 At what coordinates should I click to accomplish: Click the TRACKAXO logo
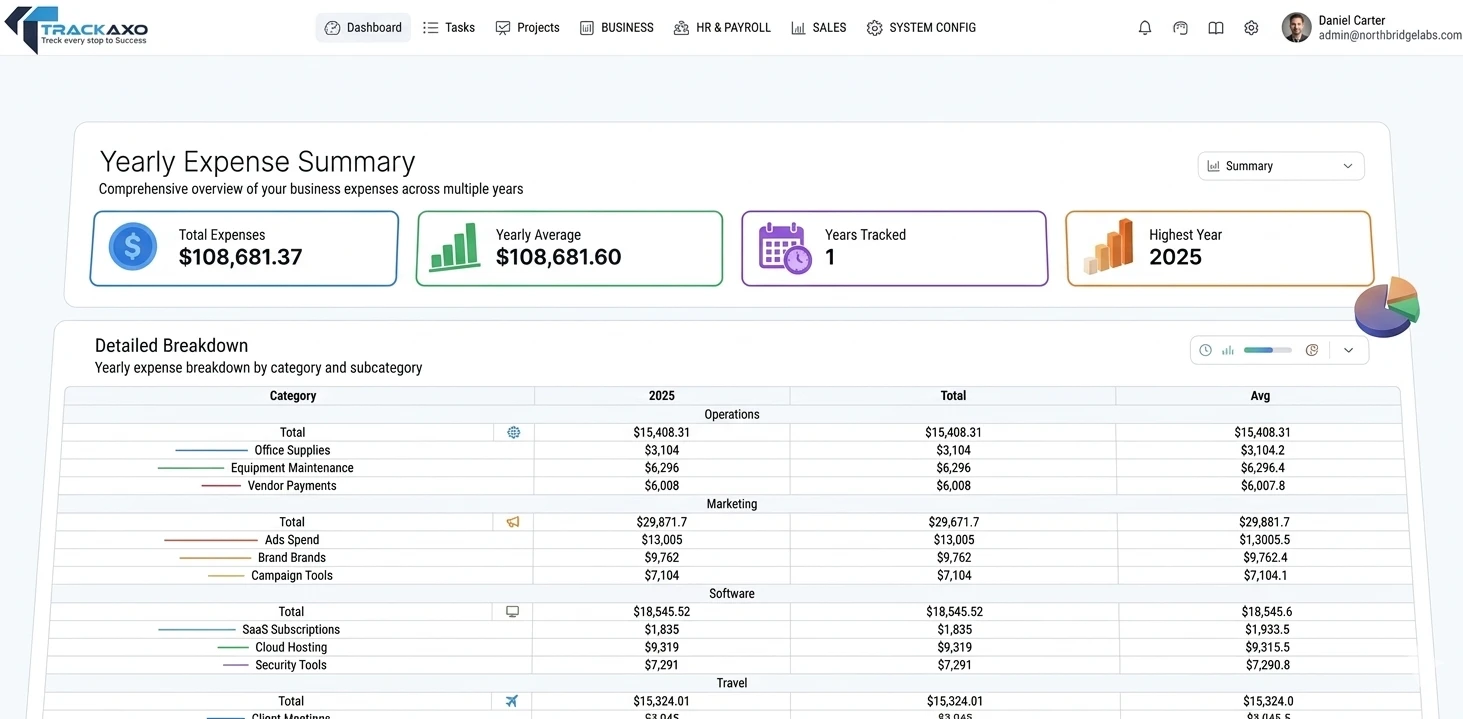coord(76,29)
